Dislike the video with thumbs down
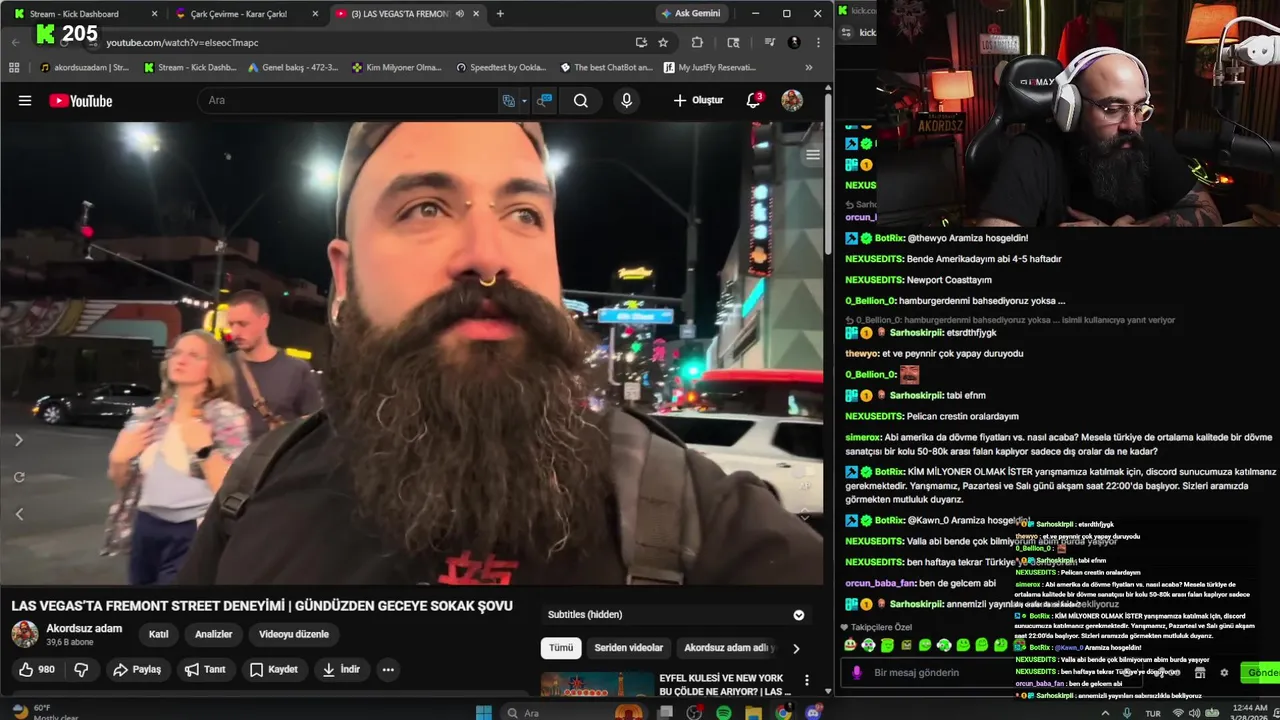This screenshot has width=1280, height=720. 82,669
